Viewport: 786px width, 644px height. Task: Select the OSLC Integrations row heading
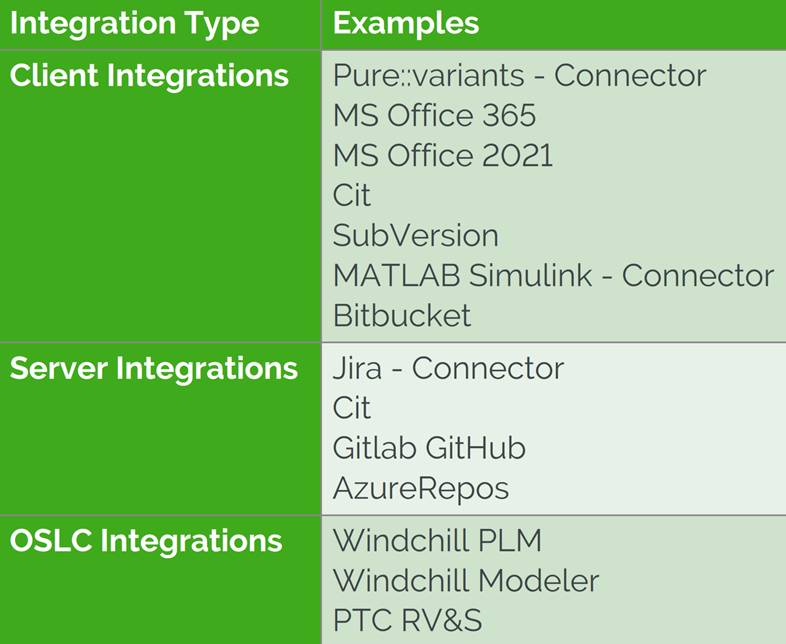[x=146, y=541]
